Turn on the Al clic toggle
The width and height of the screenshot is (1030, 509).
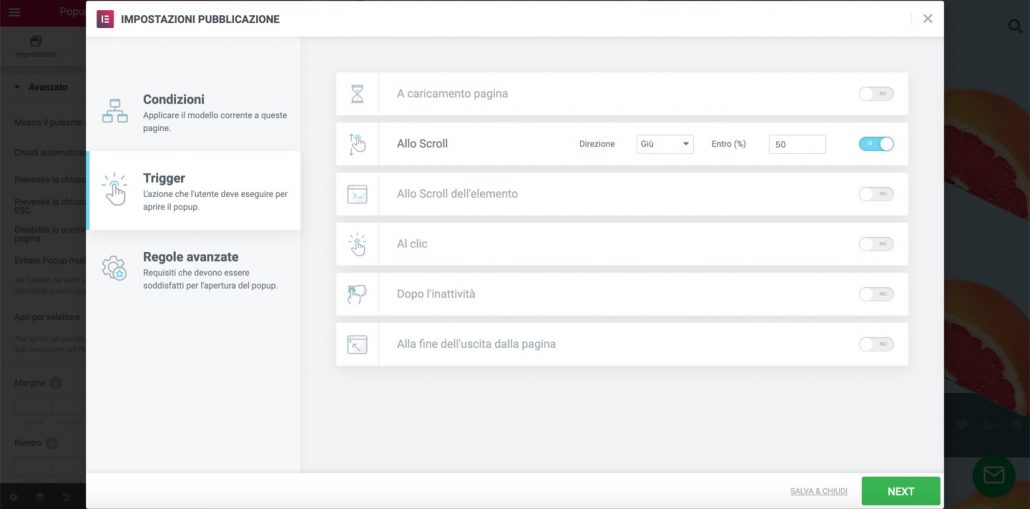point(876,244)
